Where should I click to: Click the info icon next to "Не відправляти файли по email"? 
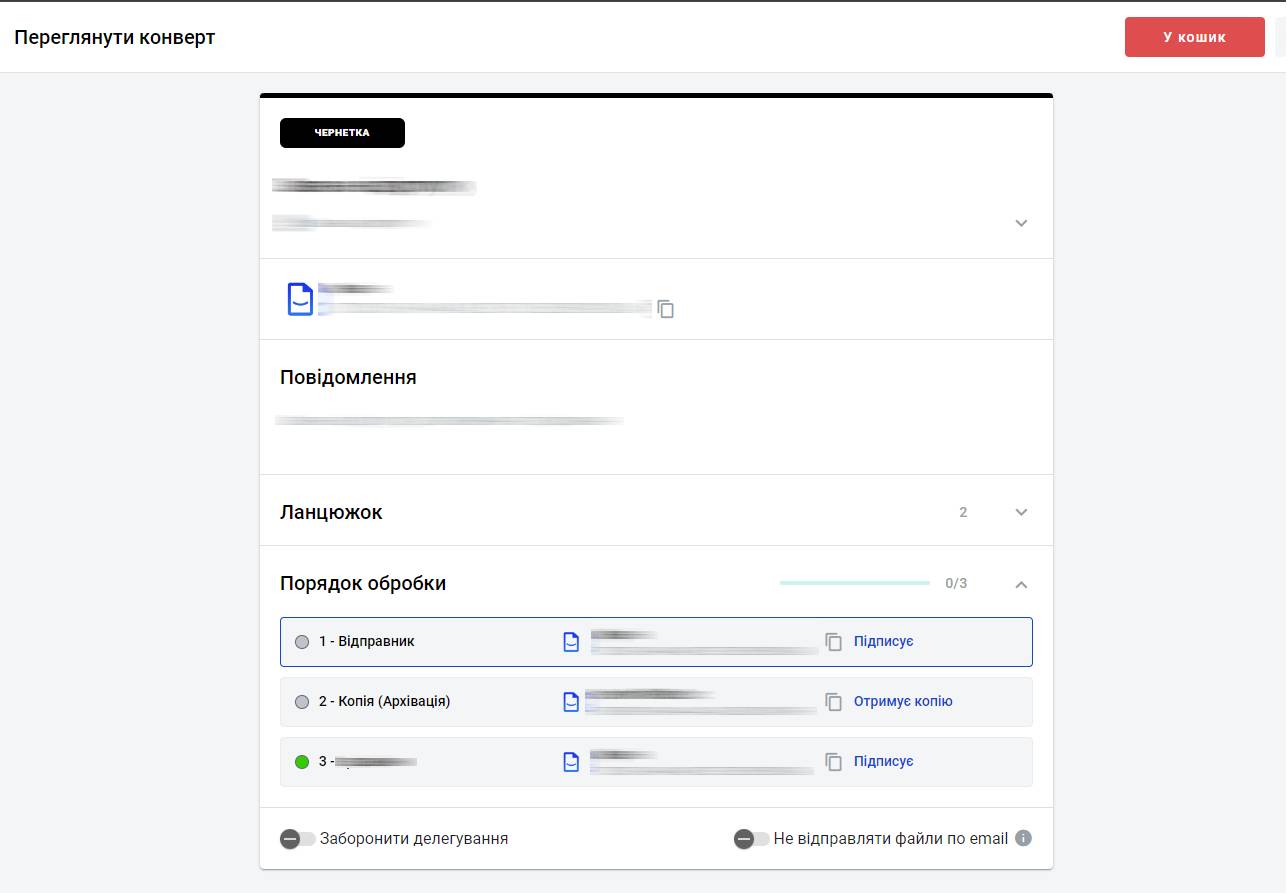[1023, 838]
